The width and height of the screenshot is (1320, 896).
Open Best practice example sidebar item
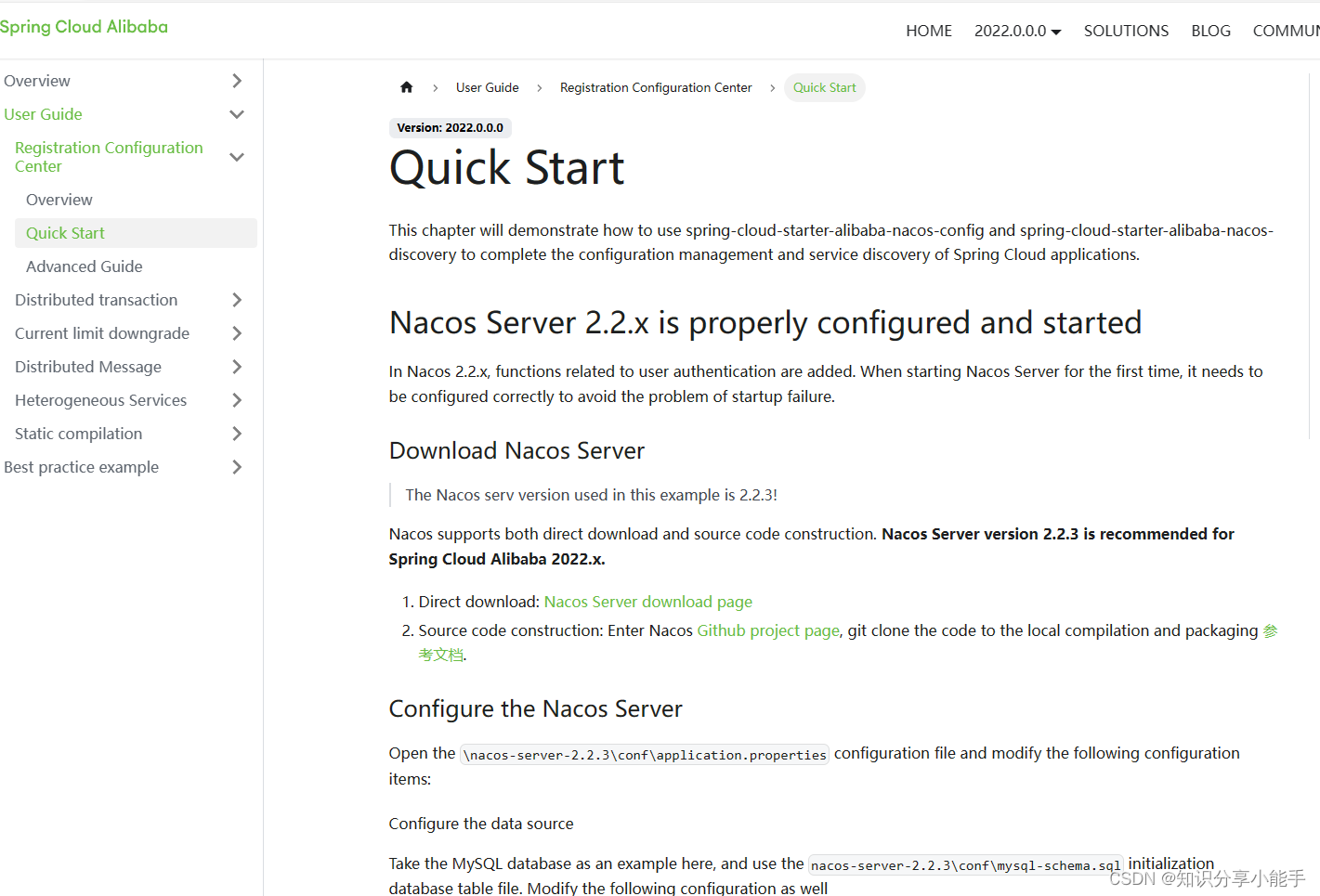(82, 467)
